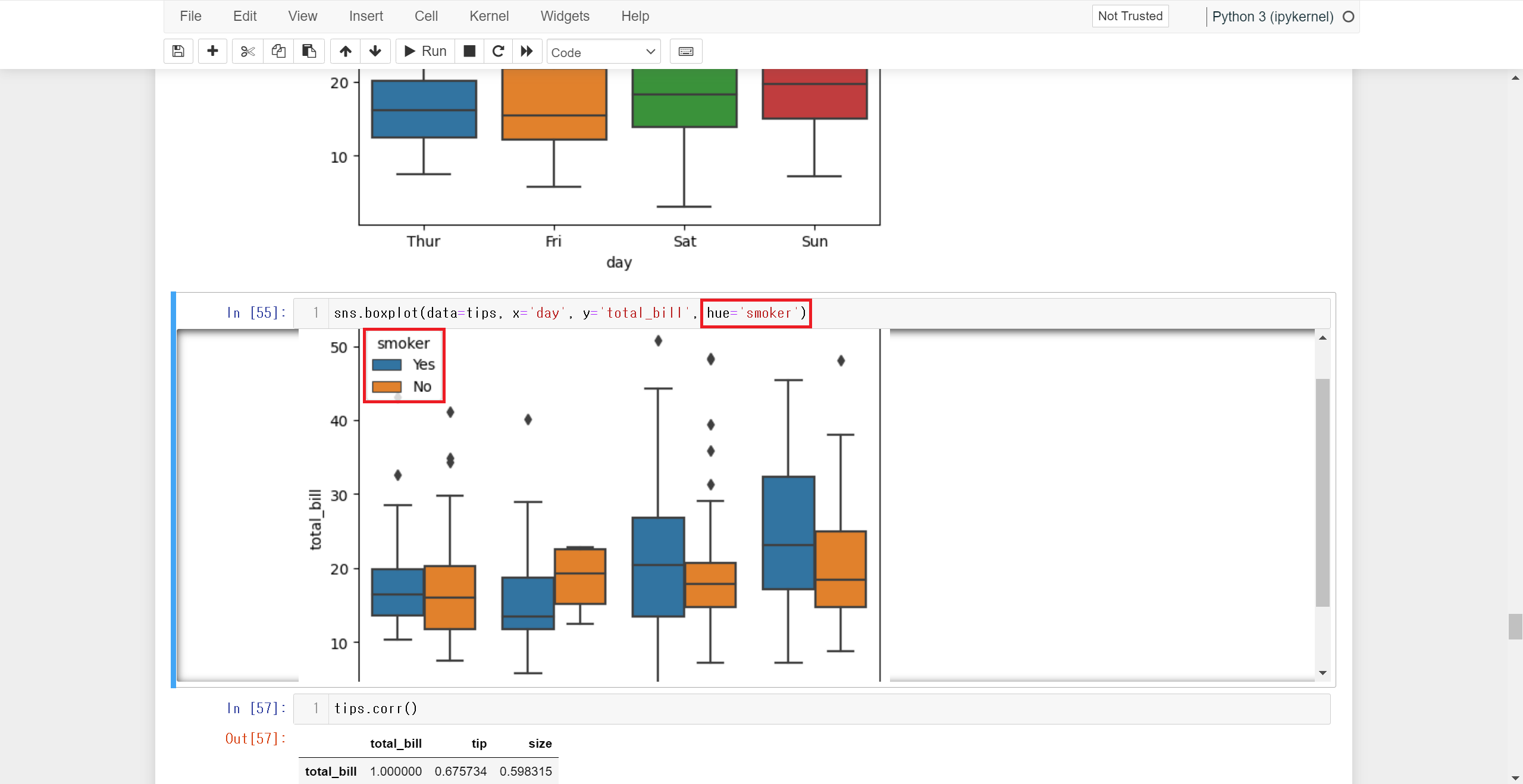Move selected cell up with the arrow icon
Viewport: 1523px width, 784px height.
[x=345, y=51]
